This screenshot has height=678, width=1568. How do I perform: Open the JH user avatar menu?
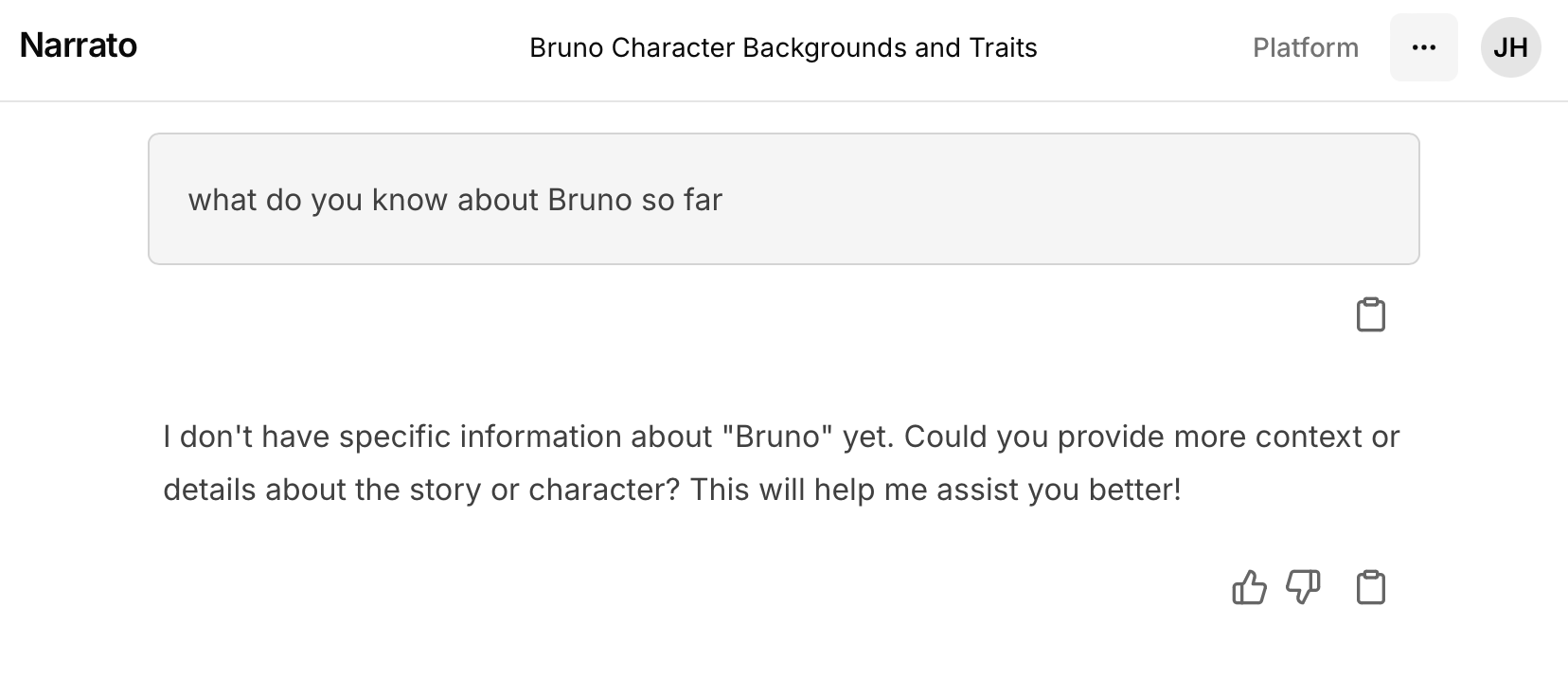point(1510,47)
